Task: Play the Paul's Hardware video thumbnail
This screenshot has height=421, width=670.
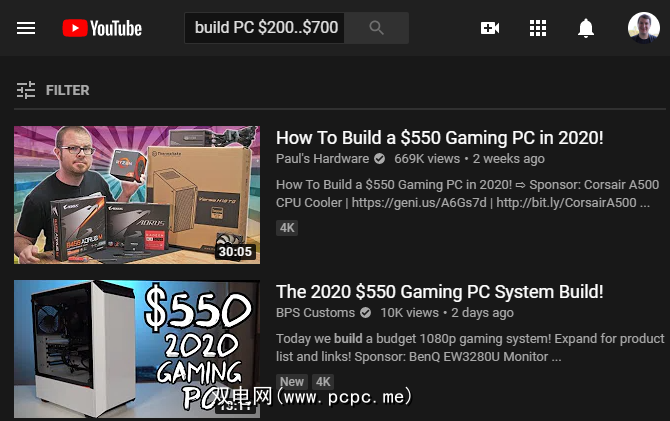Action: 137,194
